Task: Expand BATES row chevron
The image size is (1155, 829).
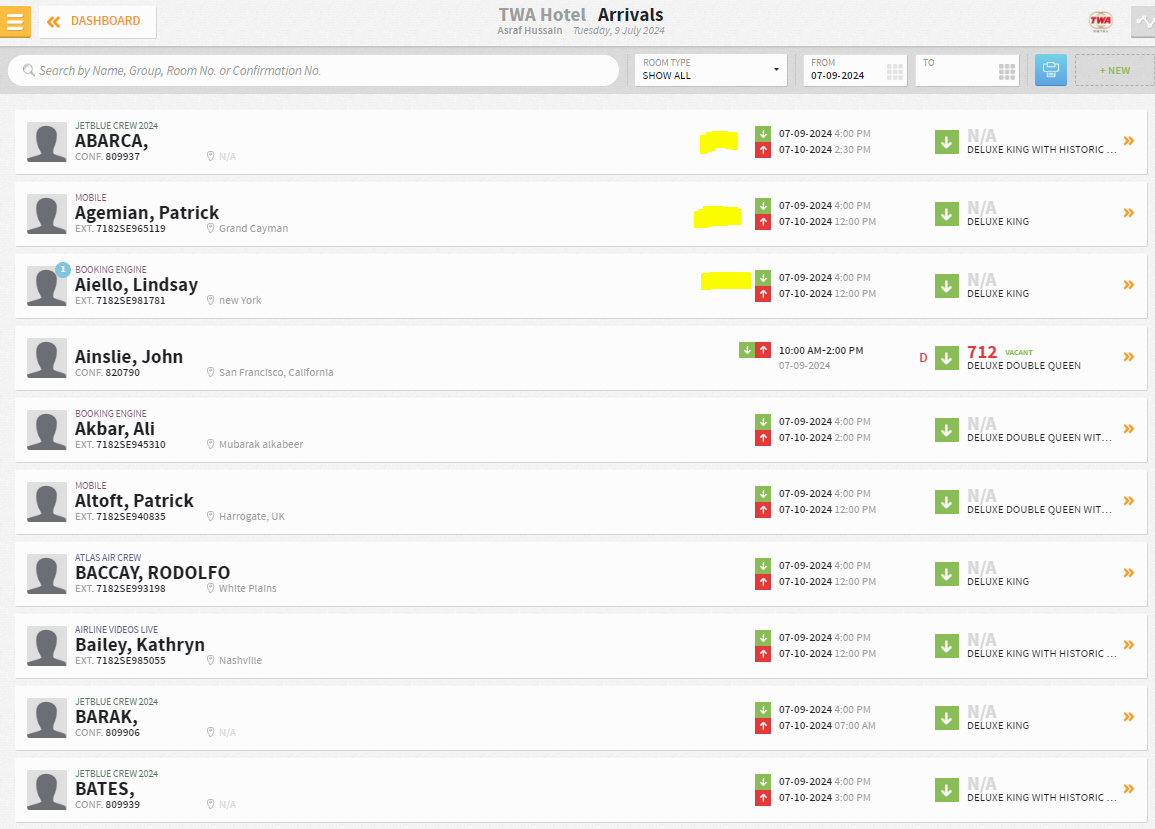Action: (x=1128, y=788)
